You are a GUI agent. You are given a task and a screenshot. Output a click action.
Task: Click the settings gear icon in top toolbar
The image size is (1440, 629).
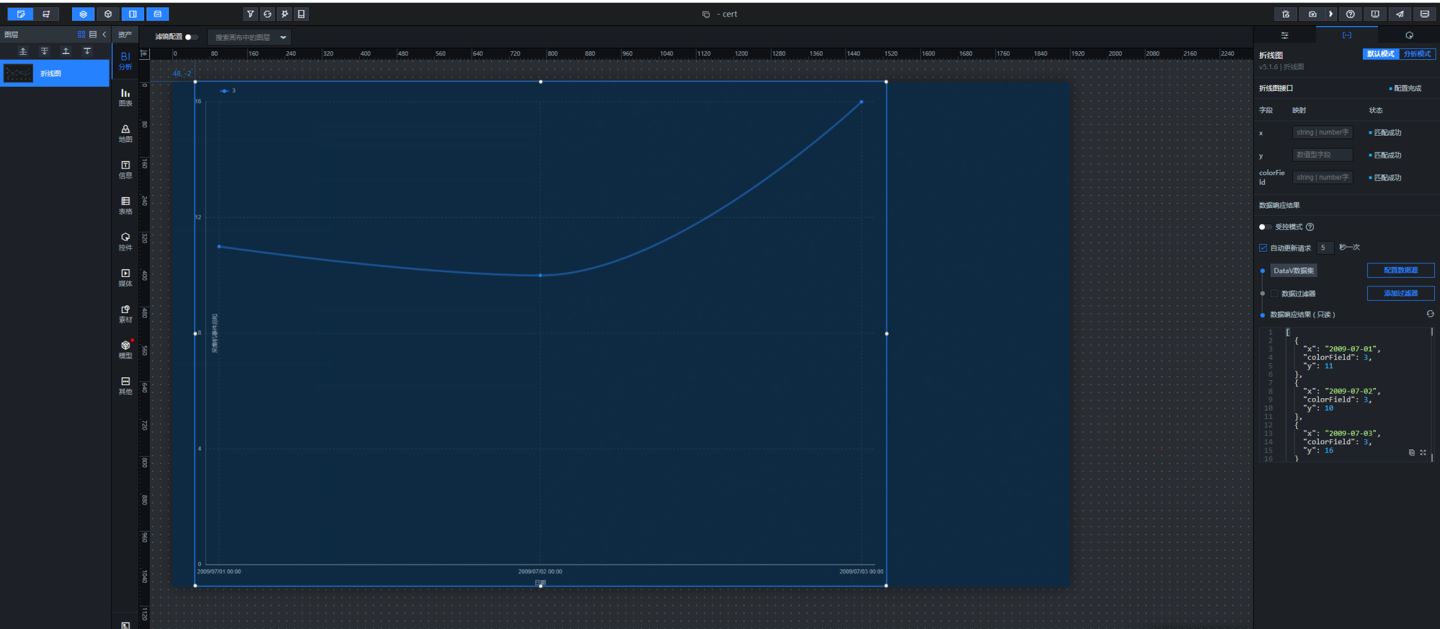(x=284, y=14)
